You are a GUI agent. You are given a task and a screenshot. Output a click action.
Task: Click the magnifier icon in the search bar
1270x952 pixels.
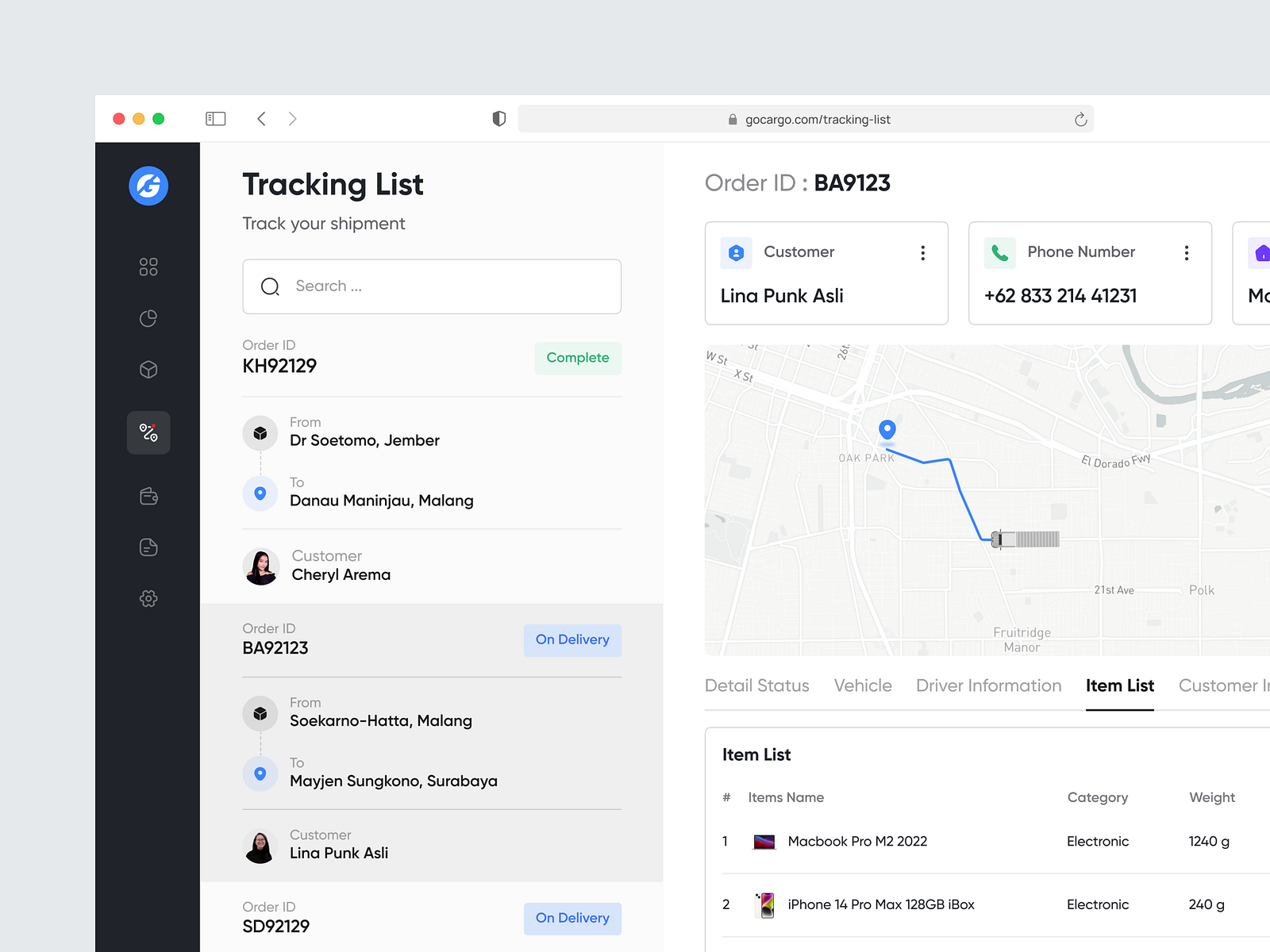coord(270,286)
